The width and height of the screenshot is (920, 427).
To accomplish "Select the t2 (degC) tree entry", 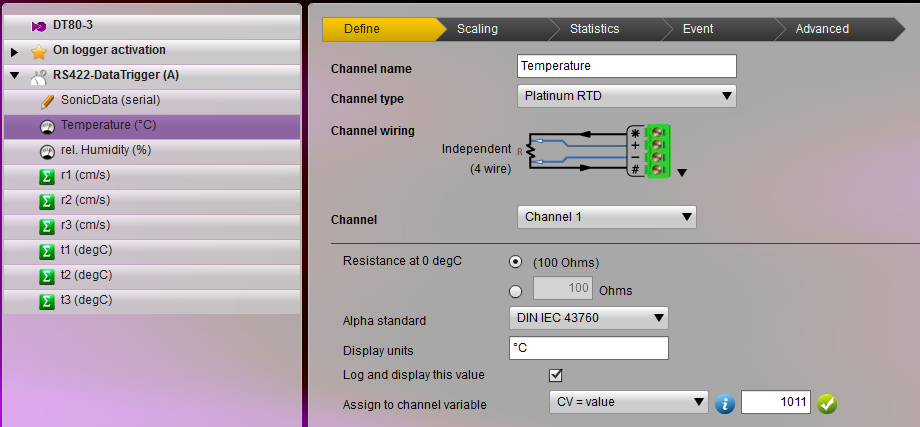I will click(x=86, y=276).
